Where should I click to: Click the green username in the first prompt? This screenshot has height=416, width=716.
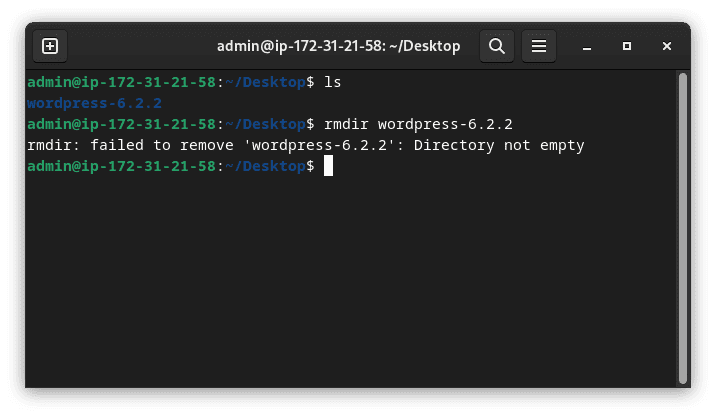121,82
